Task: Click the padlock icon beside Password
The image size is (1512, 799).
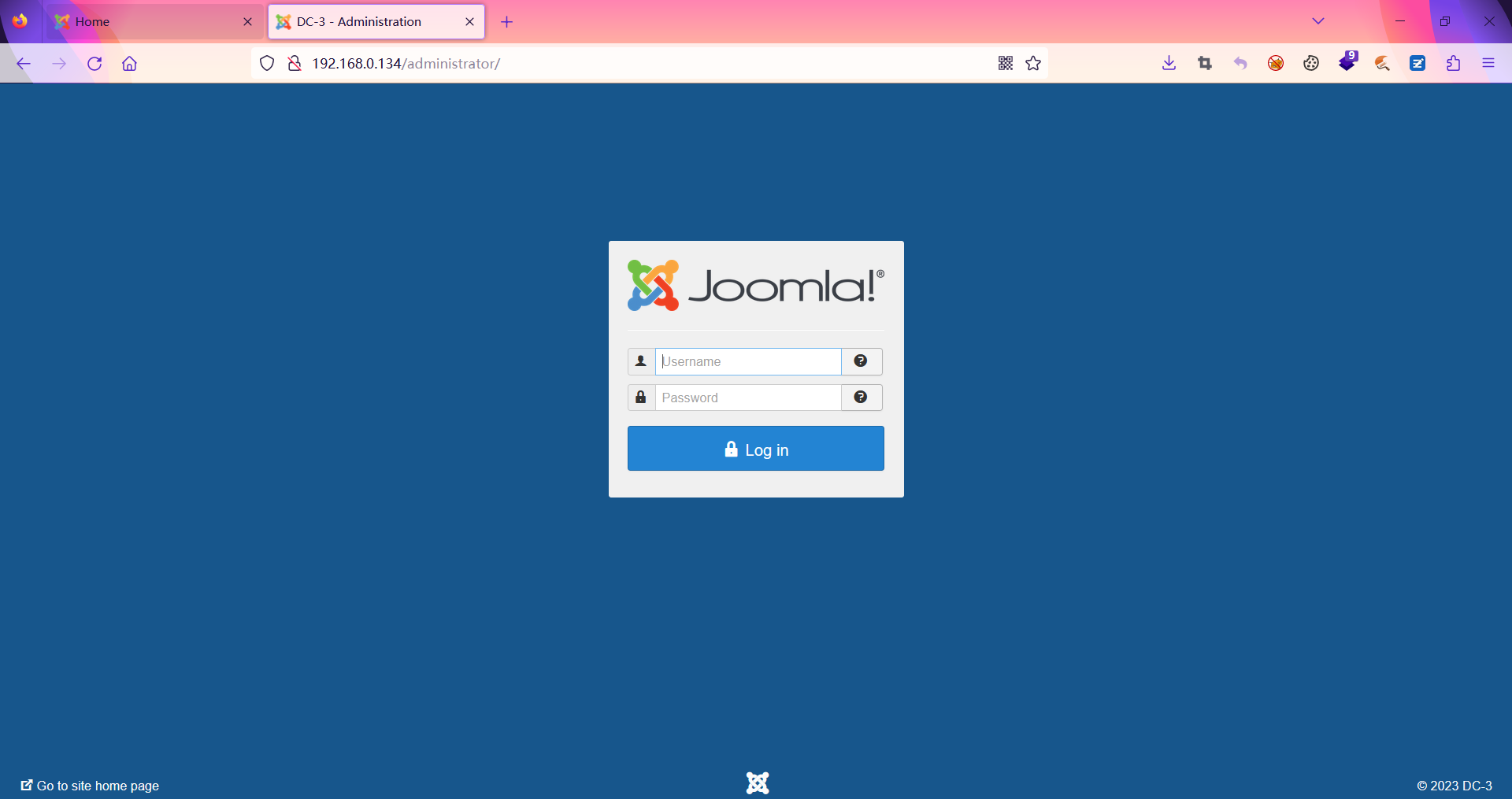Action: click(641, 398)
